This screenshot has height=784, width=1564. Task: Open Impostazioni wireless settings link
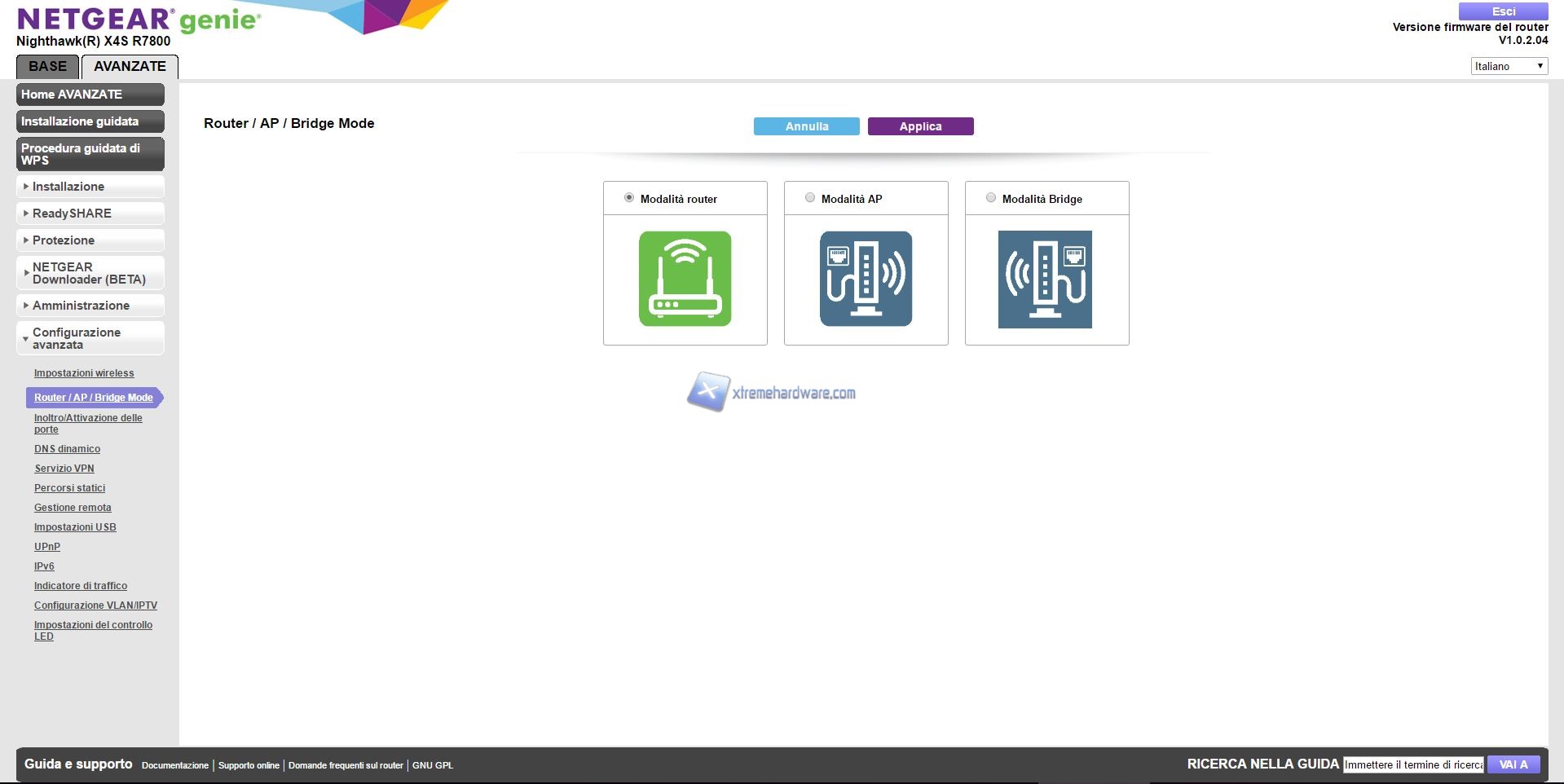[x=84, y=373]
